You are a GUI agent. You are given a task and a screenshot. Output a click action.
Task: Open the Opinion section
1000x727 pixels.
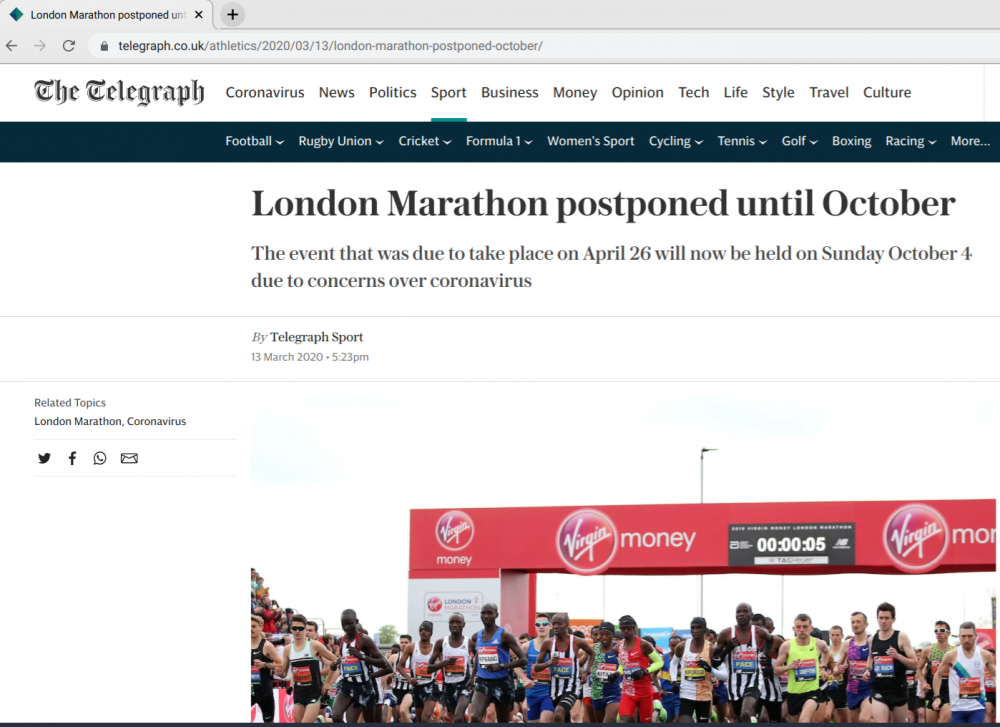tap(638, 92)
